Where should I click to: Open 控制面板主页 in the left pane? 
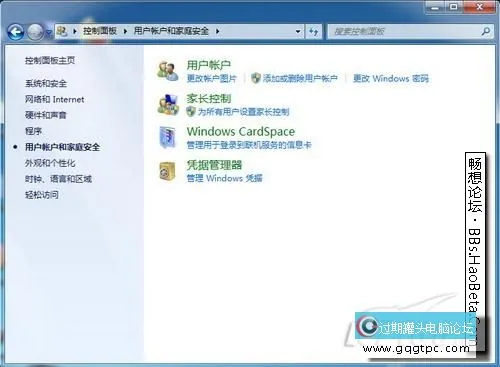click(50, 60)
